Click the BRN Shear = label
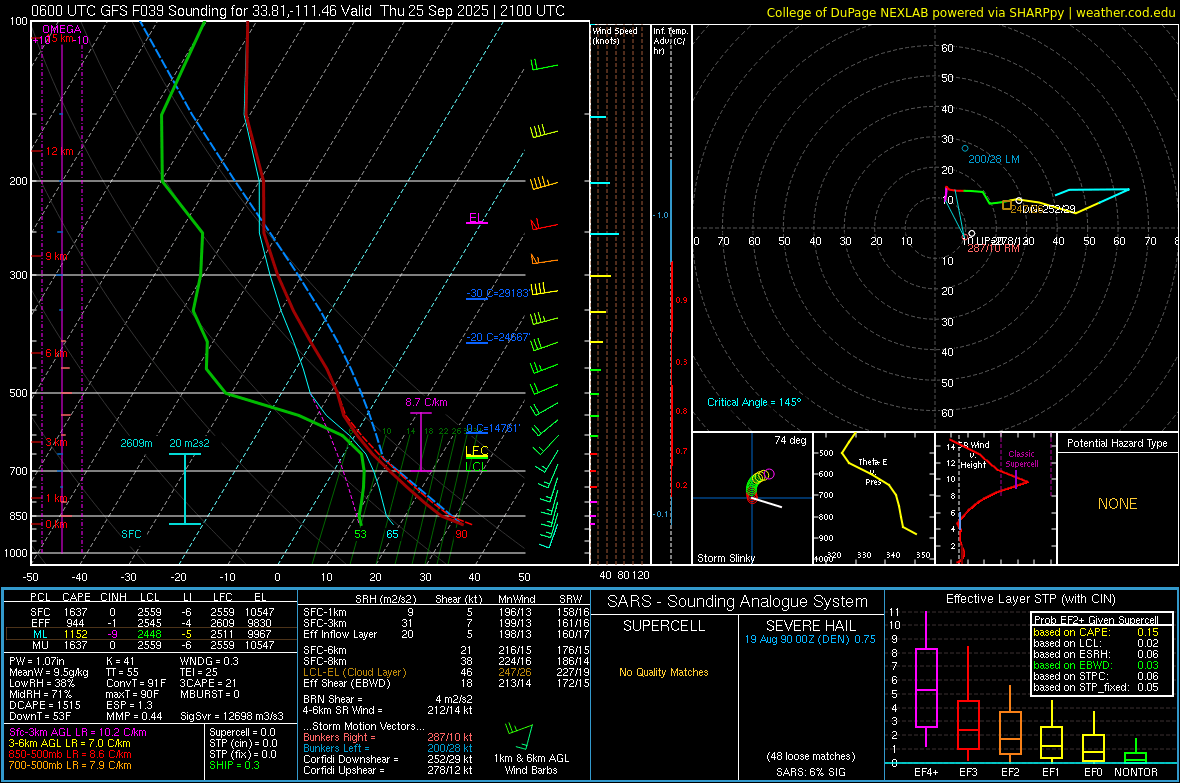Screen dimensions: 1180x783 333,699
